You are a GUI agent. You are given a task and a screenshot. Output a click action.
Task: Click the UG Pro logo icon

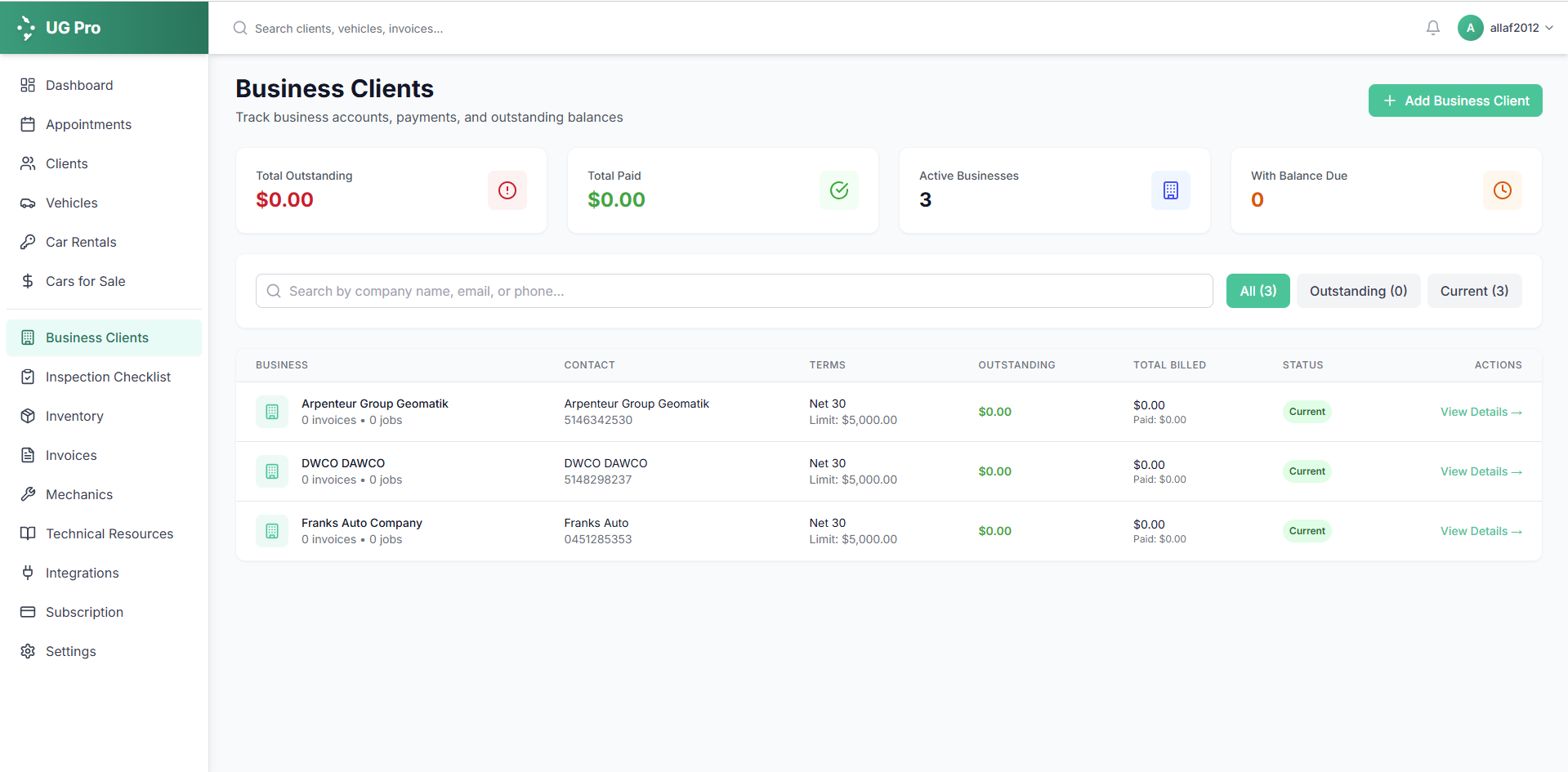26,28
